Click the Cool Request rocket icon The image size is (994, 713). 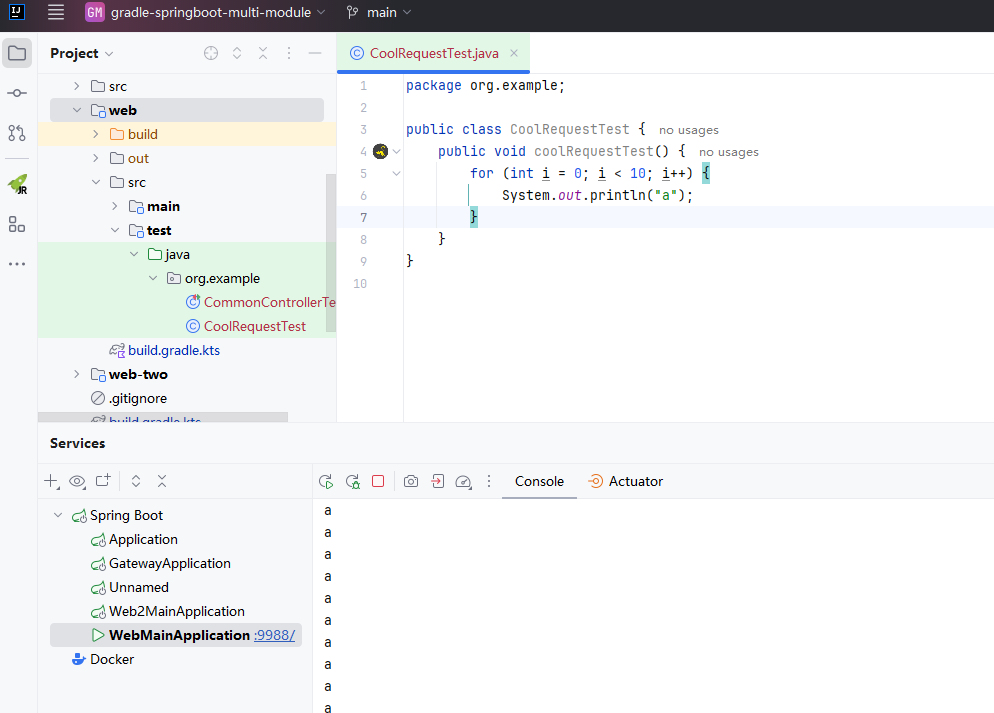pos(17,184)
